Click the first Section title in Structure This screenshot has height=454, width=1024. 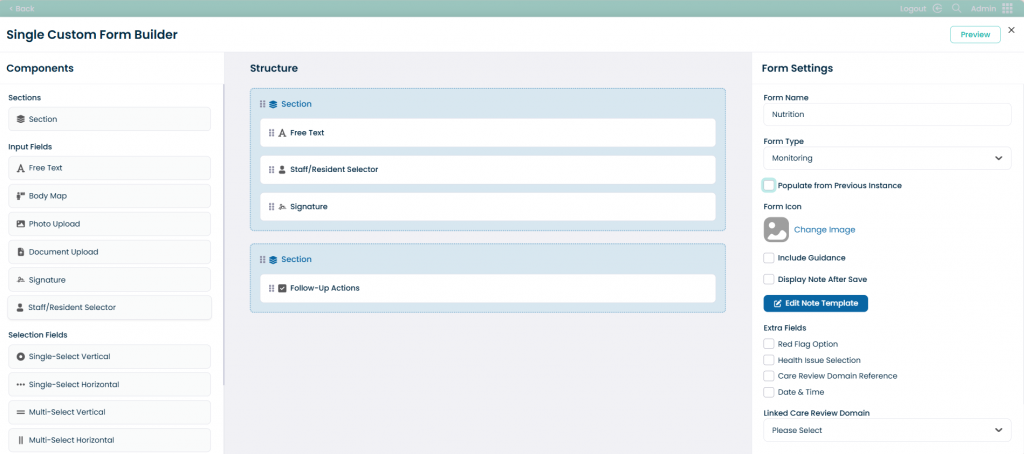[296, 104]
